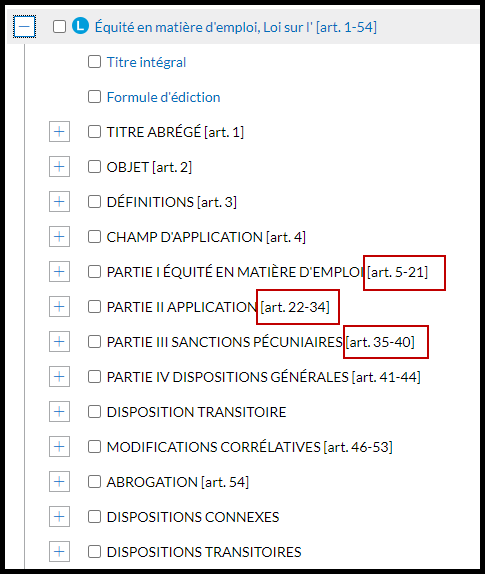Viewport: 485px width, 574px height.
Task: Expand the TITRE ABRÉGÉ section
Action: 59,132
